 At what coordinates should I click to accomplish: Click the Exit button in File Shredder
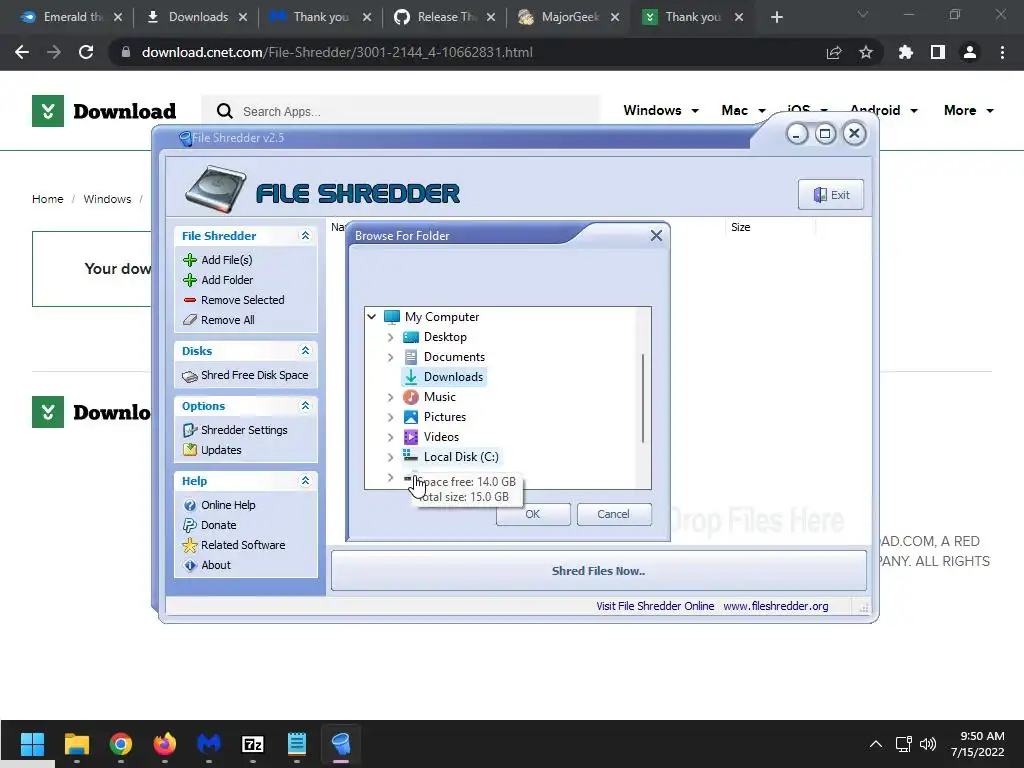tap(831, 195)
